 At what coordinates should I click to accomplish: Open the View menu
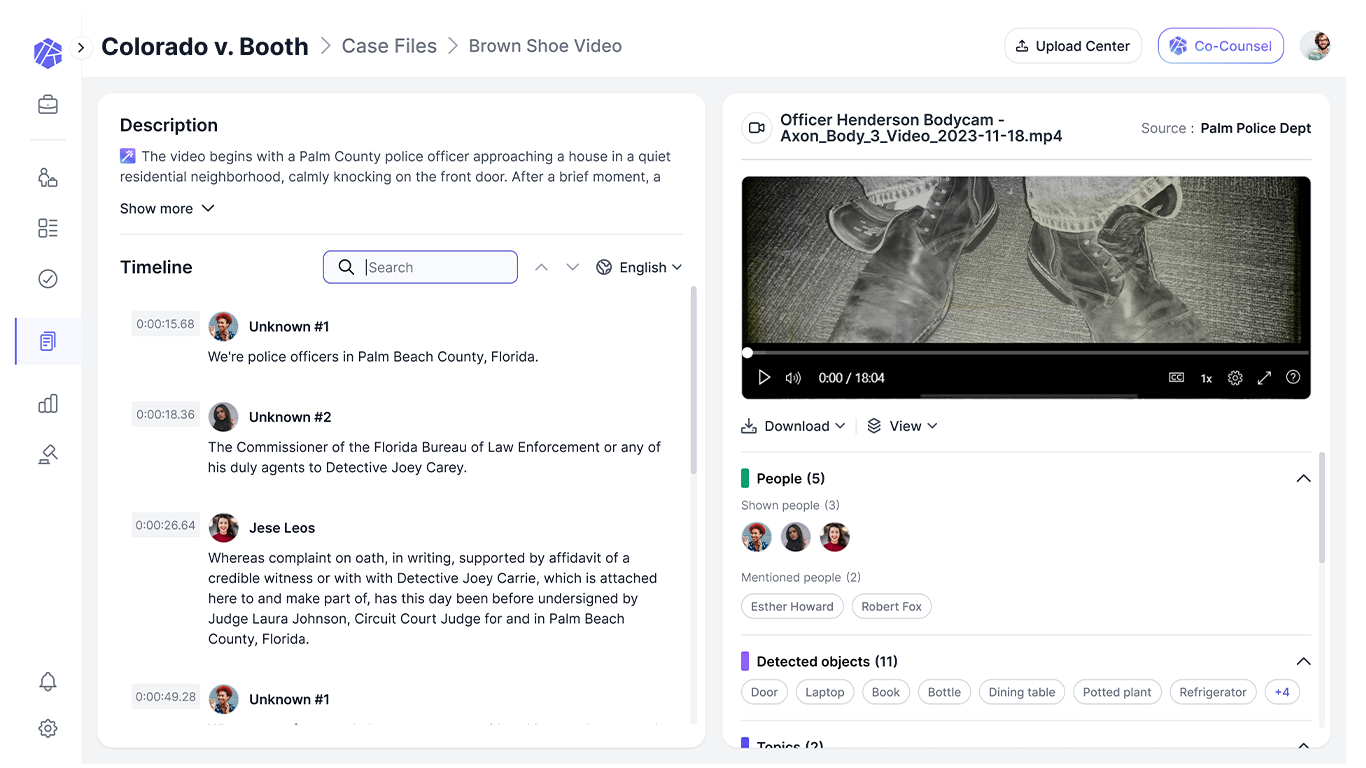[x=902, y=426]
